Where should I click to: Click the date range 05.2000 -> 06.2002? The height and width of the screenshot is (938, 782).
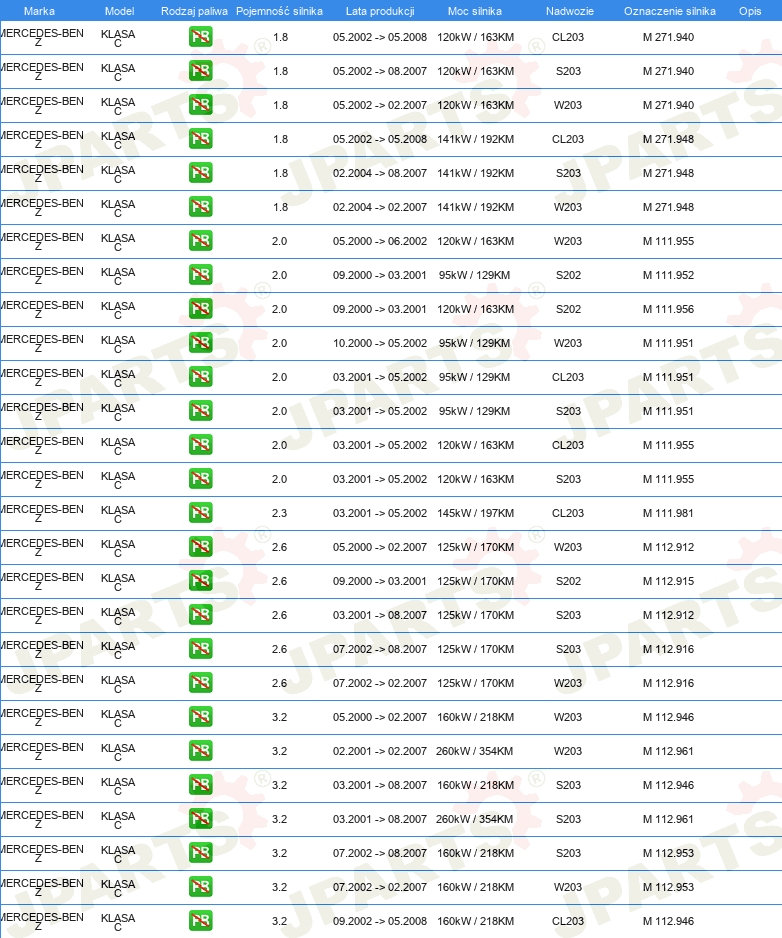380,241
